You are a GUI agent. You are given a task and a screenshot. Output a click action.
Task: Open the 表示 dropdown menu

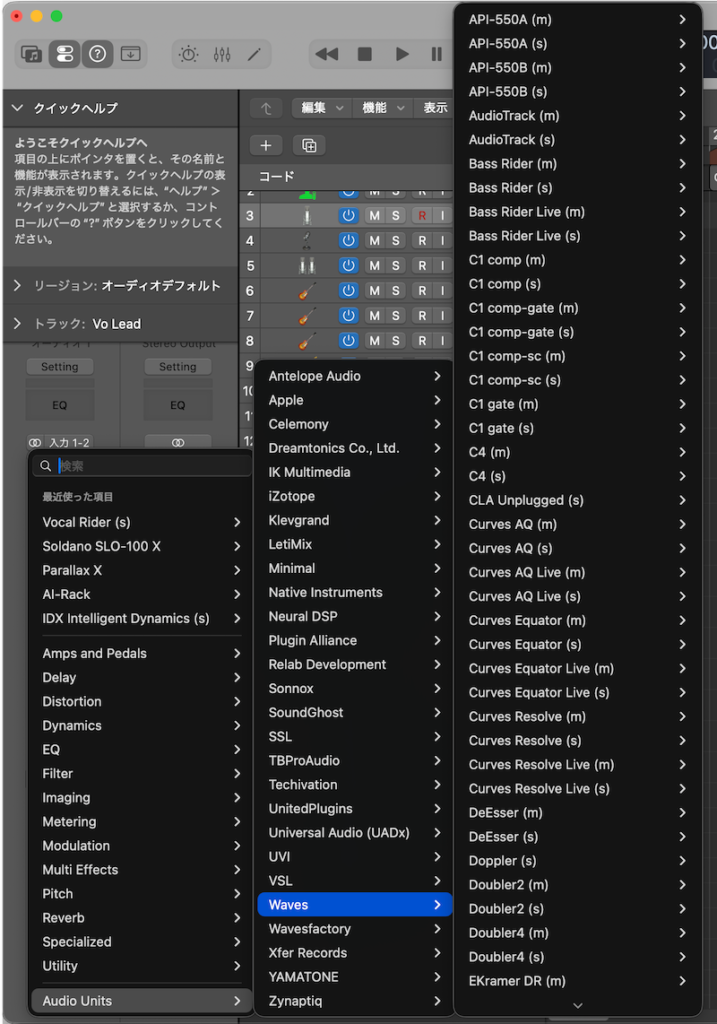pos(434,108)
